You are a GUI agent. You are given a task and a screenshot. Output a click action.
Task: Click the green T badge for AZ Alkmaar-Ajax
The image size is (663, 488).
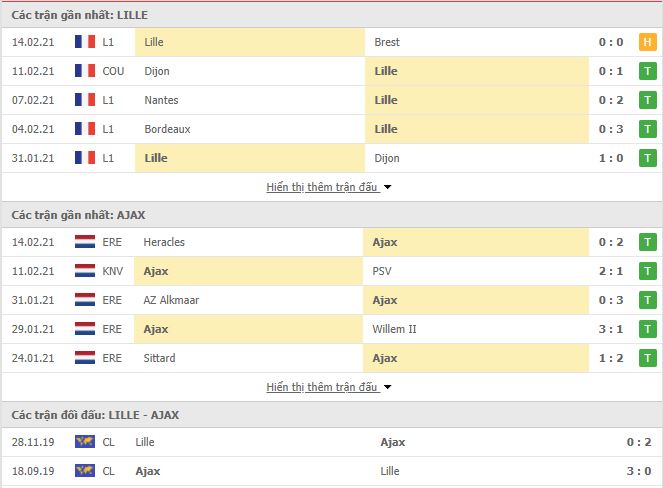pyautogui.click(x=647, y=300)
